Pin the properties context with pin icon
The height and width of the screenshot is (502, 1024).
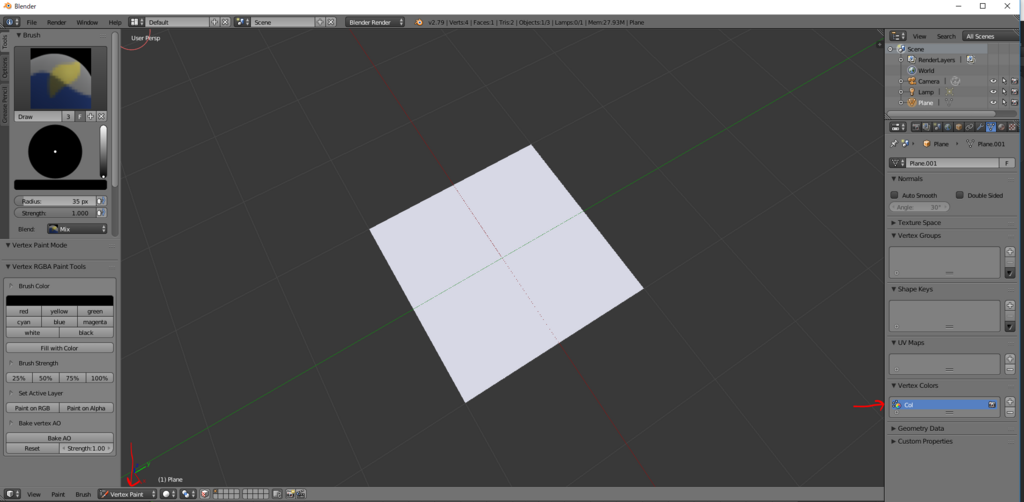894,144
